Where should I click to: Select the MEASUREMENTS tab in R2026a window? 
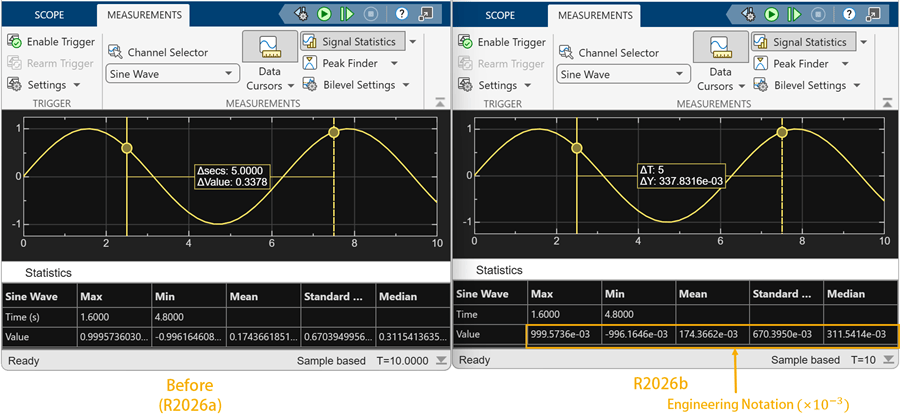142,15
